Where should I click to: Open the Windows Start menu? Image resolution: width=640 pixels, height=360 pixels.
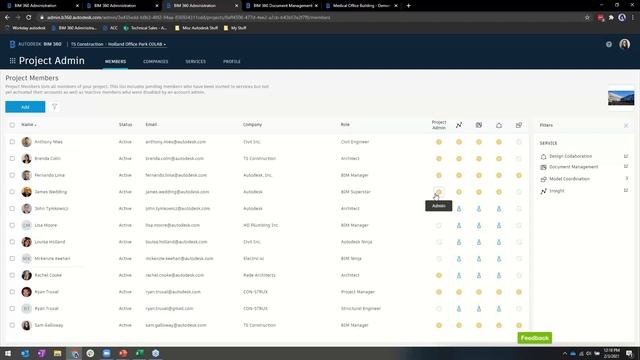[x=8, y=353]
